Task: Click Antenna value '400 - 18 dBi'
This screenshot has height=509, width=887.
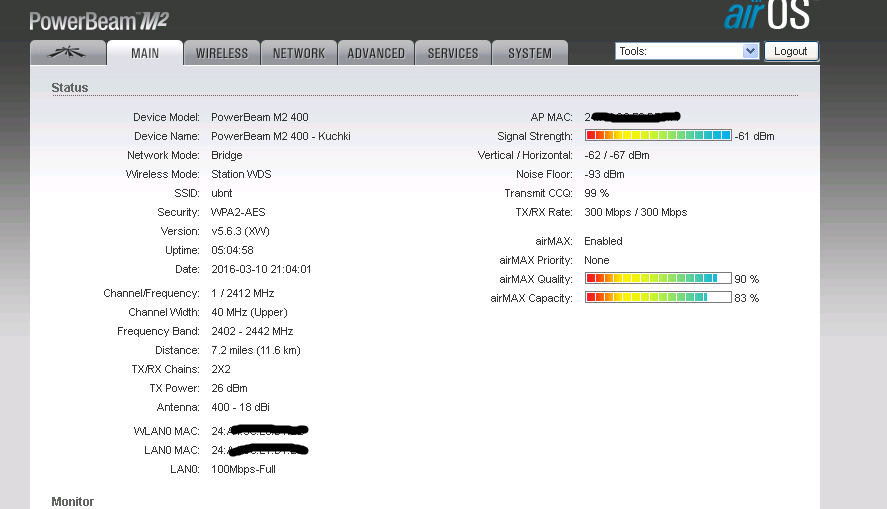Action: (x=240, y=407)
